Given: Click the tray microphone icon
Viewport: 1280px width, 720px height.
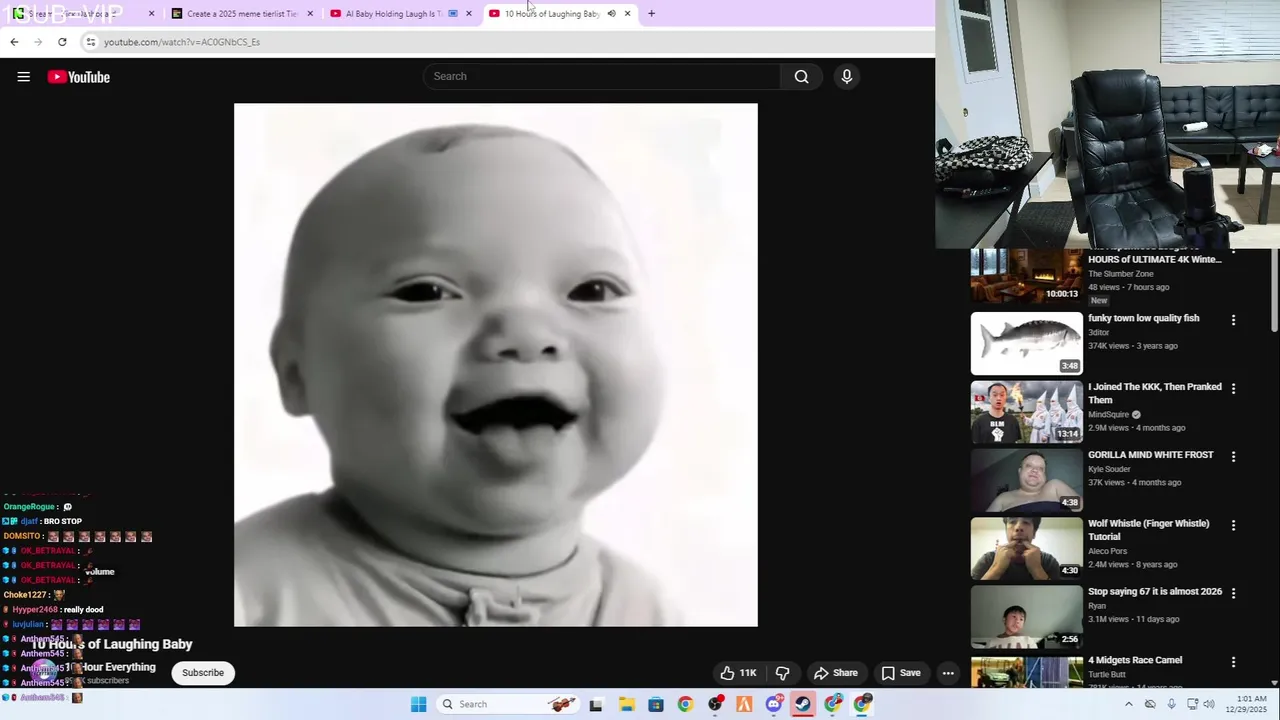Looking at the screenshot, I should (x=1171, y=704).
